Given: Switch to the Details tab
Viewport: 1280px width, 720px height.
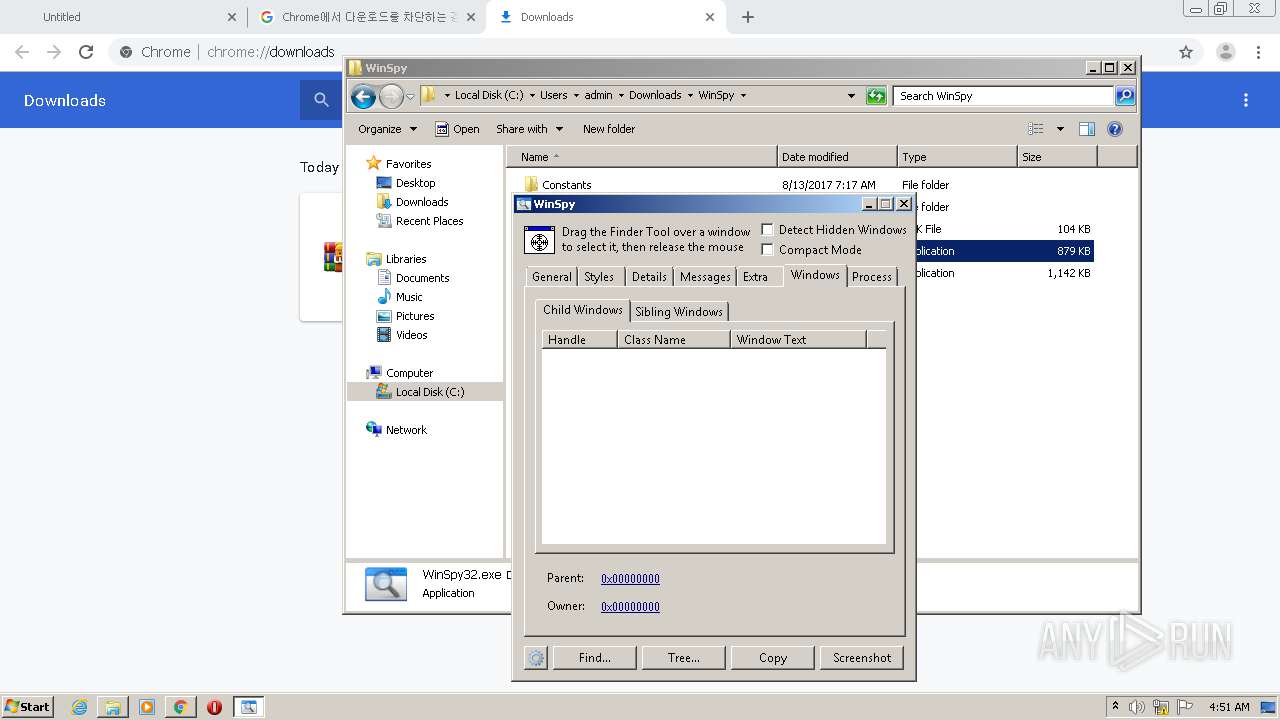Looking at the screenshot, I should [x=649, y=277].
